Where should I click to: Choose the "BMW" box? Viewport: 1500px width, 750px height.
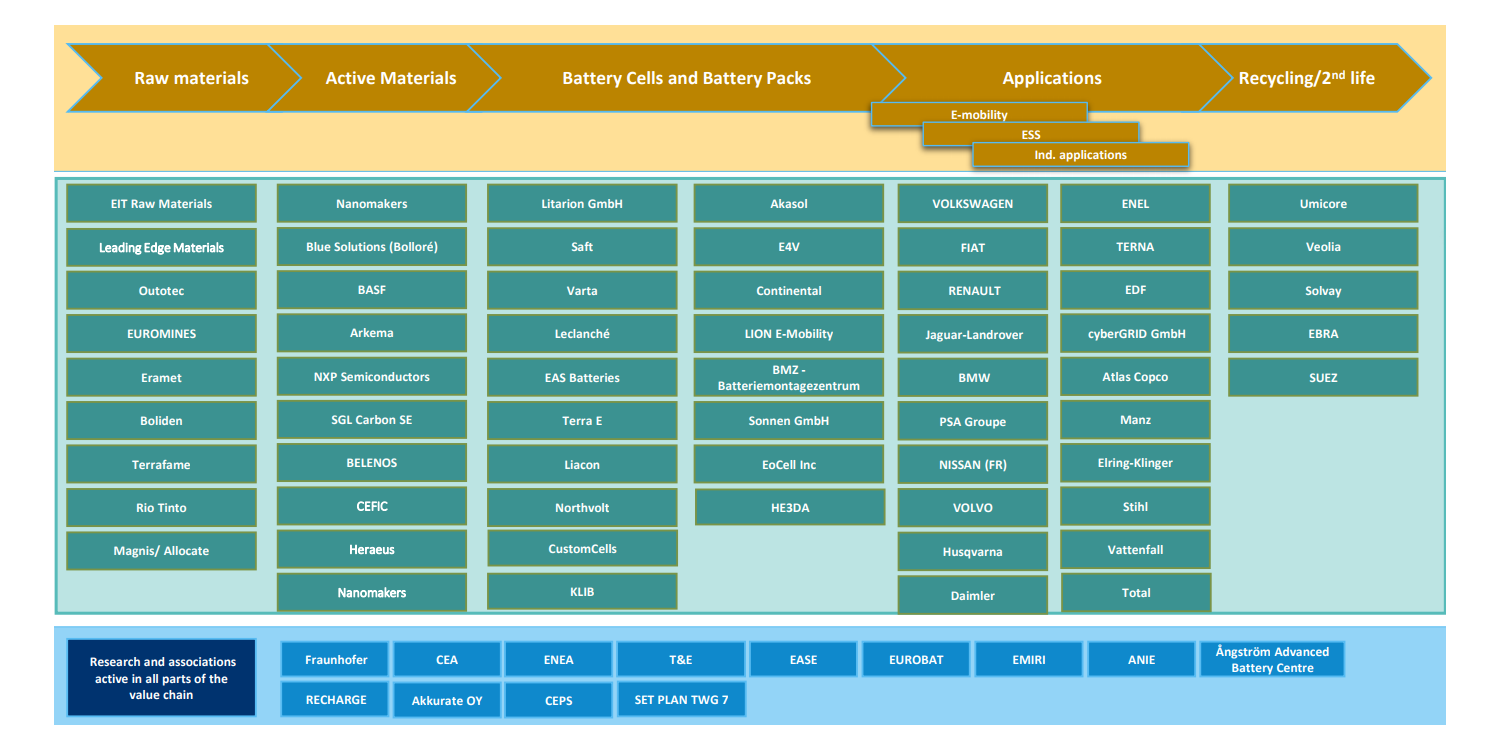click(x=973, y=379)
